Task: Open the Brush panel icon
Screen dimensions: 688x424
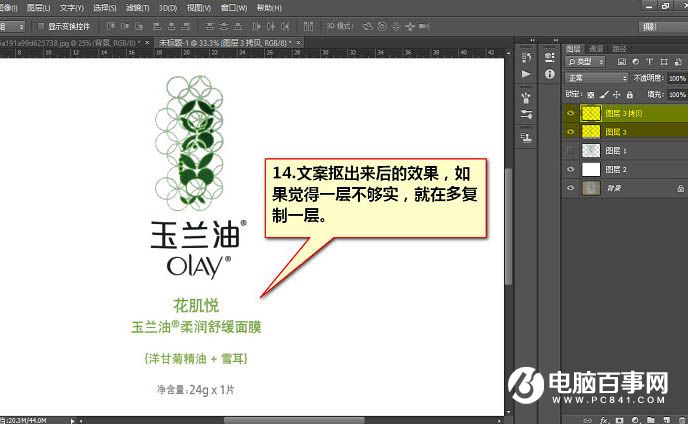Action: tap(526, 97)
